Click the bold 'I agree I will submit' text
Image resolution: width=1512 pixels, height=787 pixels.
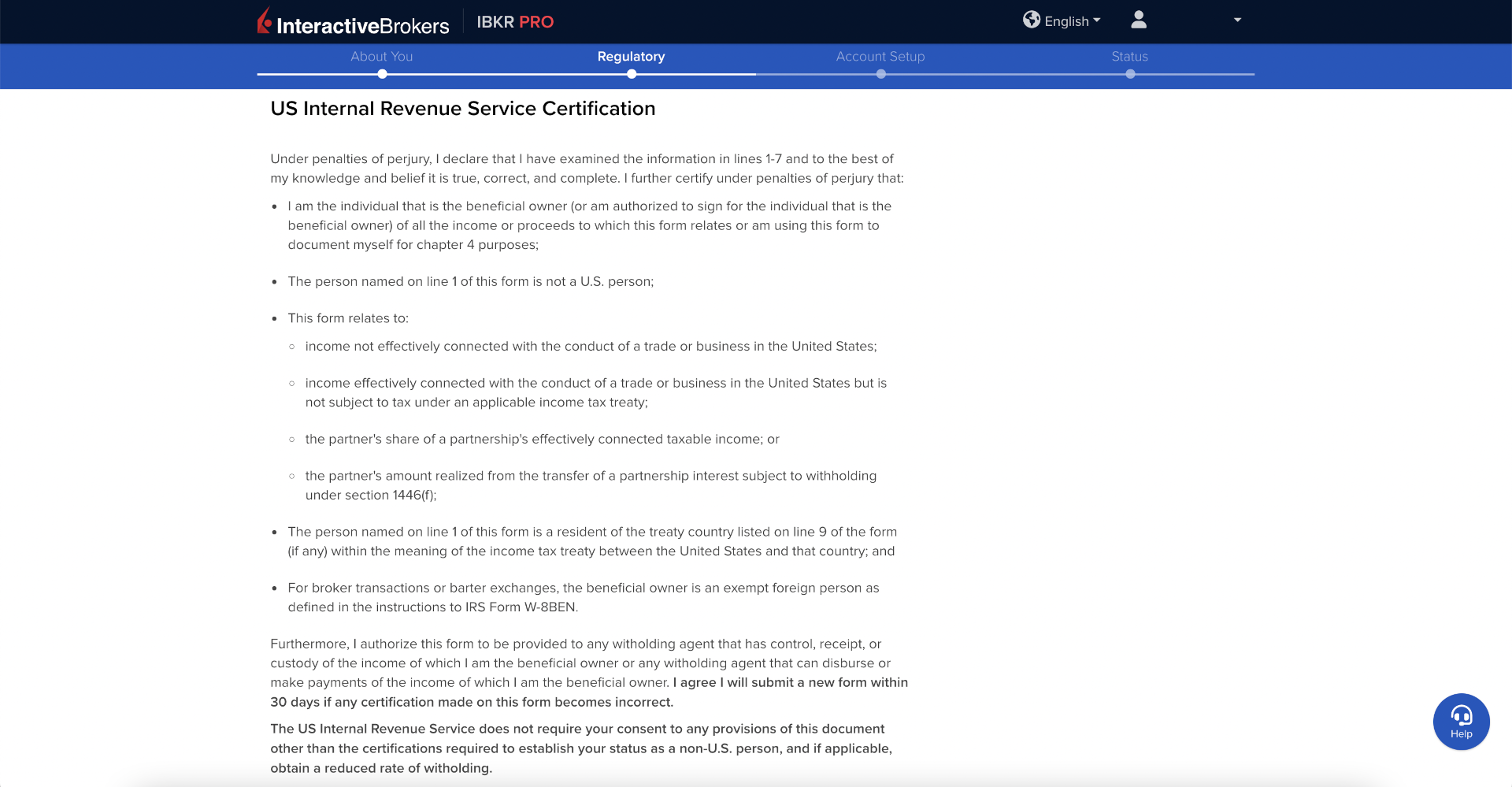790,683
